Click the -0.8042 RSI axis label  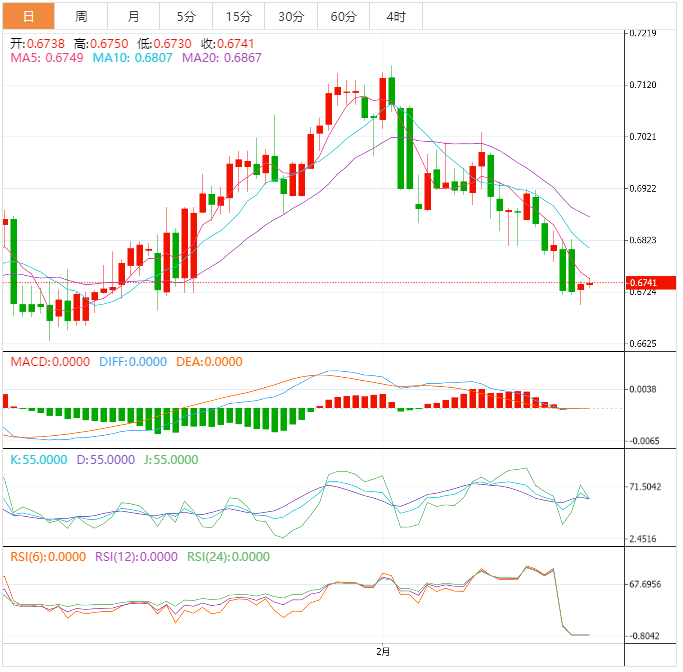pos(644,636)
